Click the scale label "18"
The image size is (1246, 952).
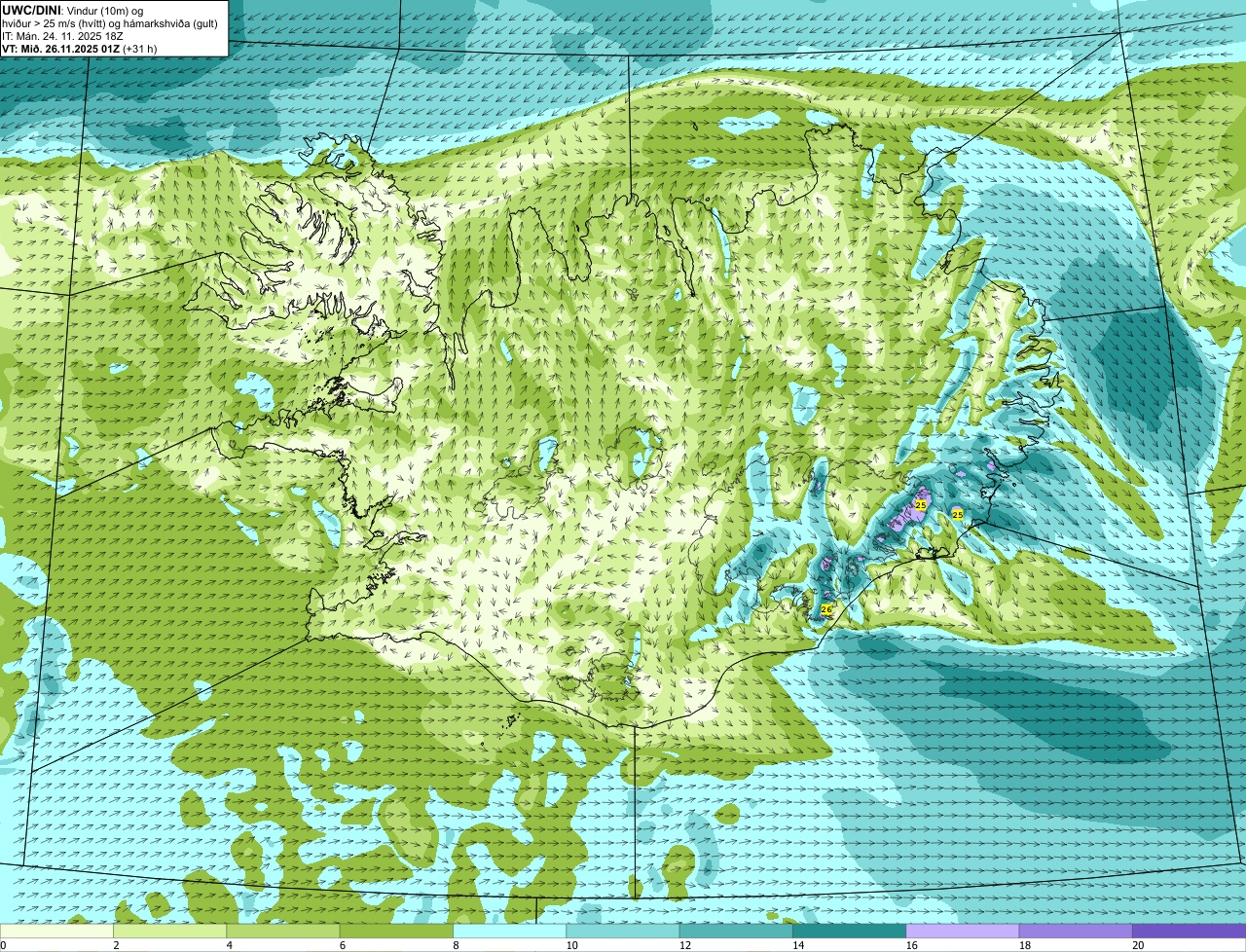pyautogui.click(x=1024, y=945)
